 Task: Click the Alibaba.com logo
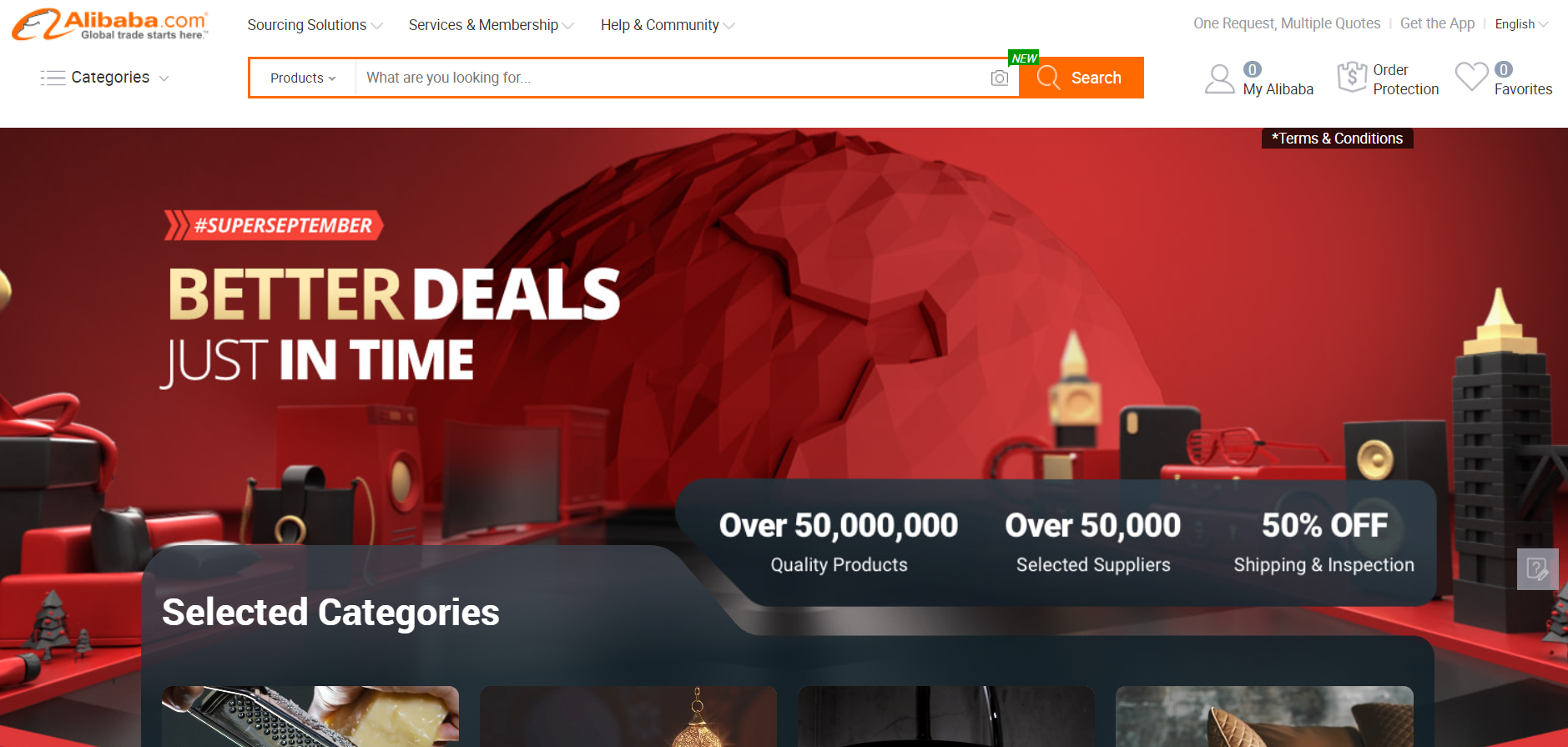(110, 25)
